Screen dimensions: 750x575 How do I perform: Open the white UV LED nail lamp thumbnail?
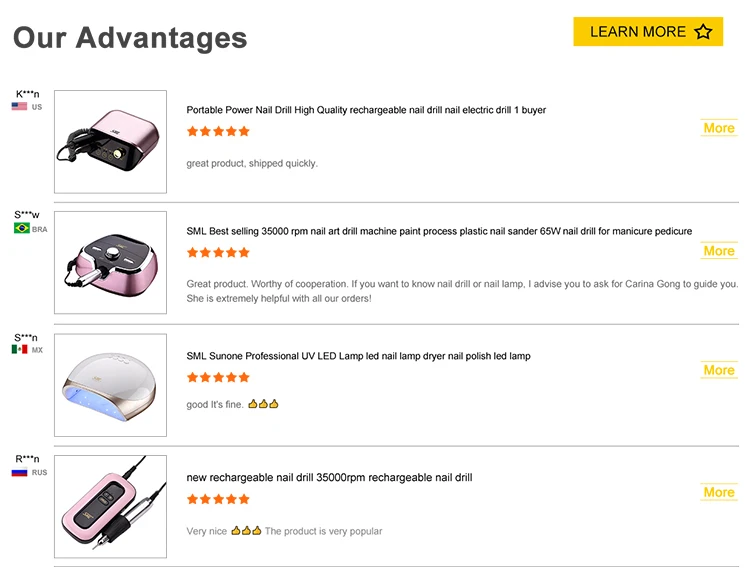click(110, 385)
